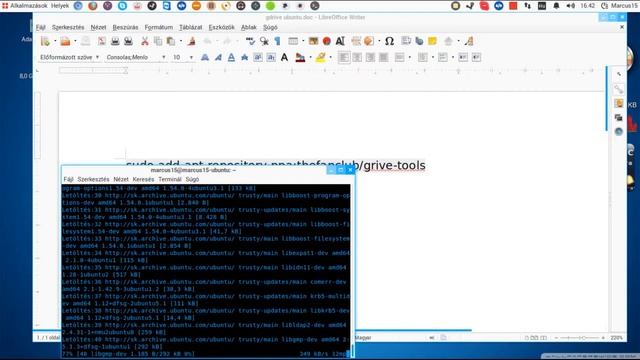Toggle Subscript formatting
This screenshot has width=640, height=360.
point(271,58)
